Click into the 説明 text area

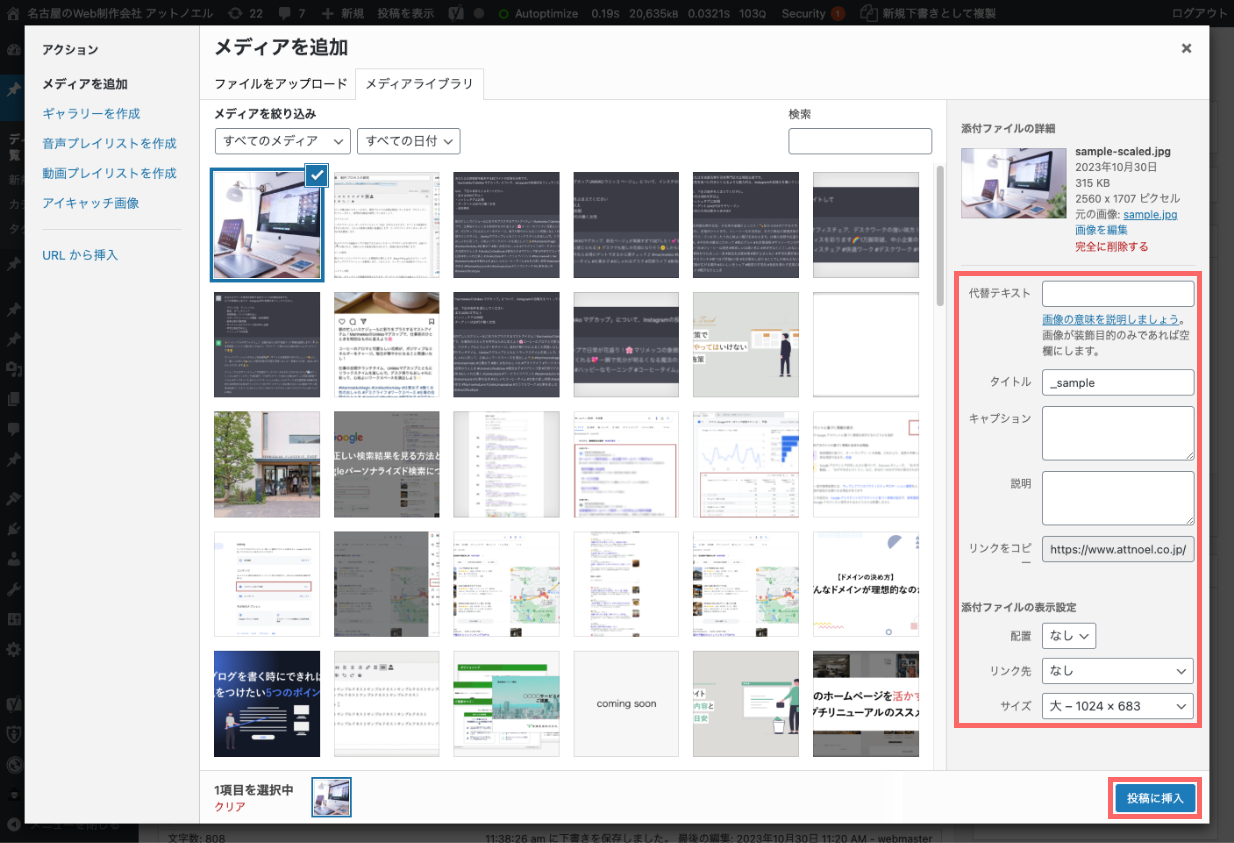point(1118,498)
